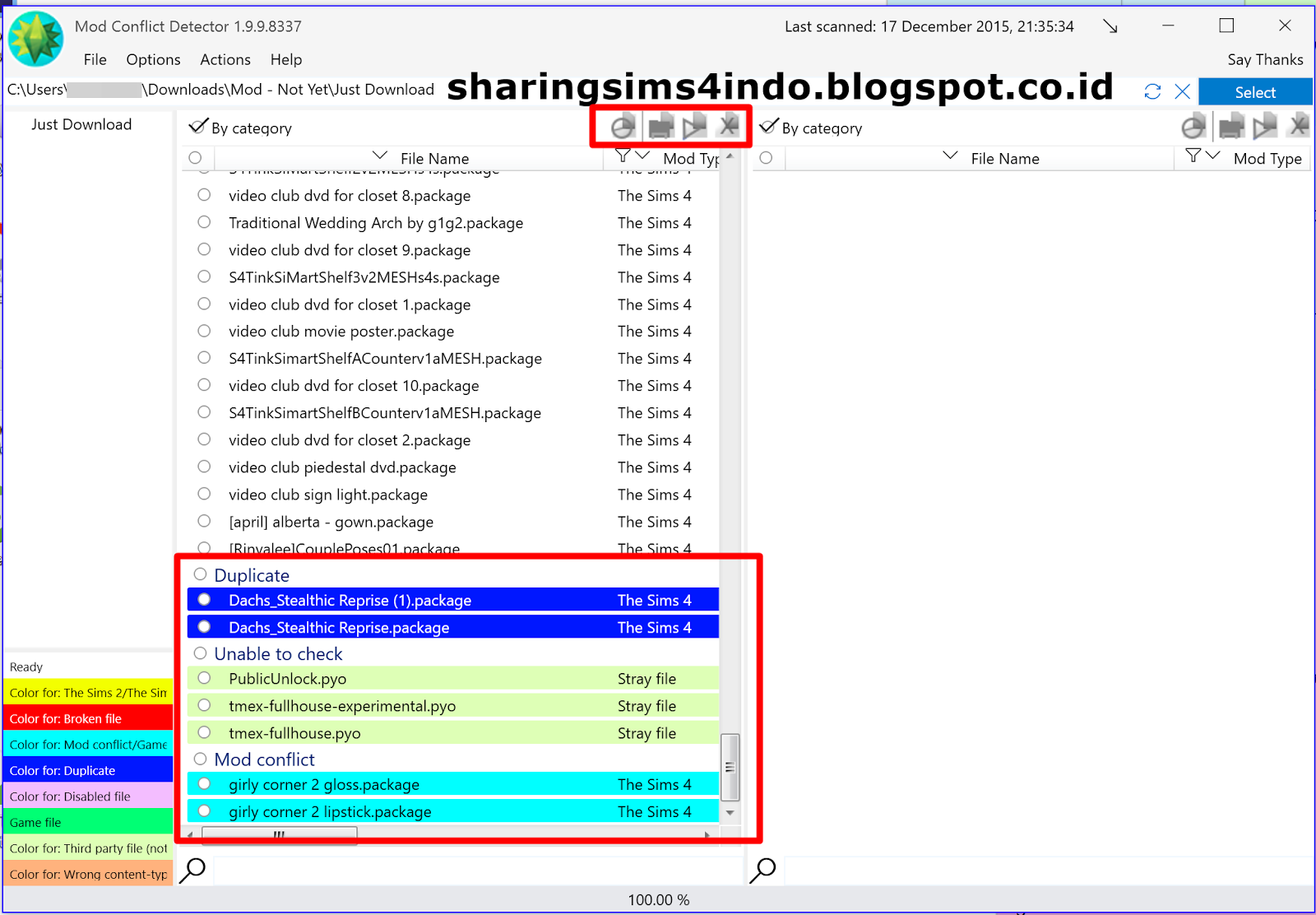Click the folder-with-file icon in the left pane toolbar
The height and width of the screenshot is (915, 1316).
coord(660,127)
